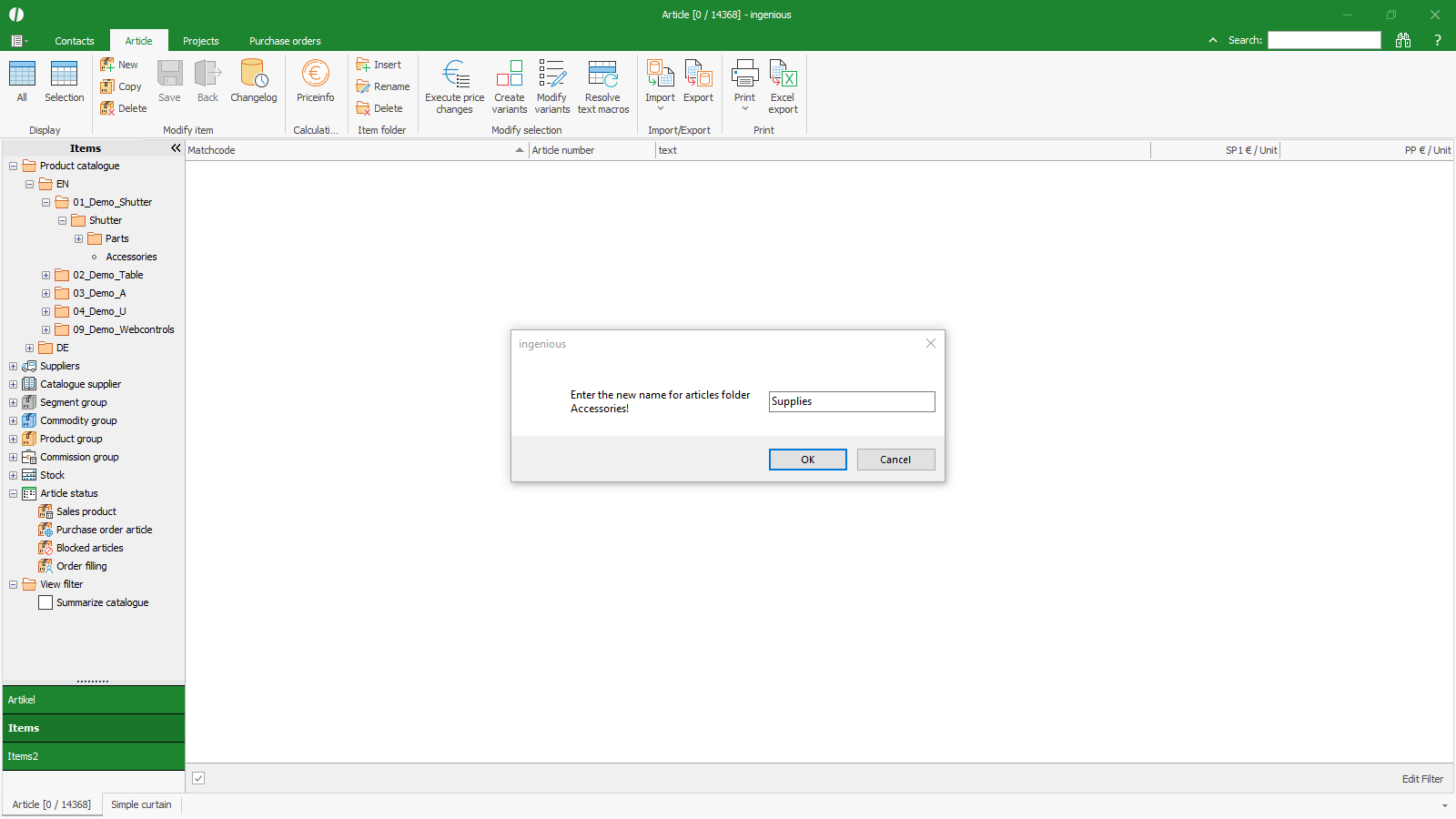Click Resolve text macros icon

coord(602,75)
